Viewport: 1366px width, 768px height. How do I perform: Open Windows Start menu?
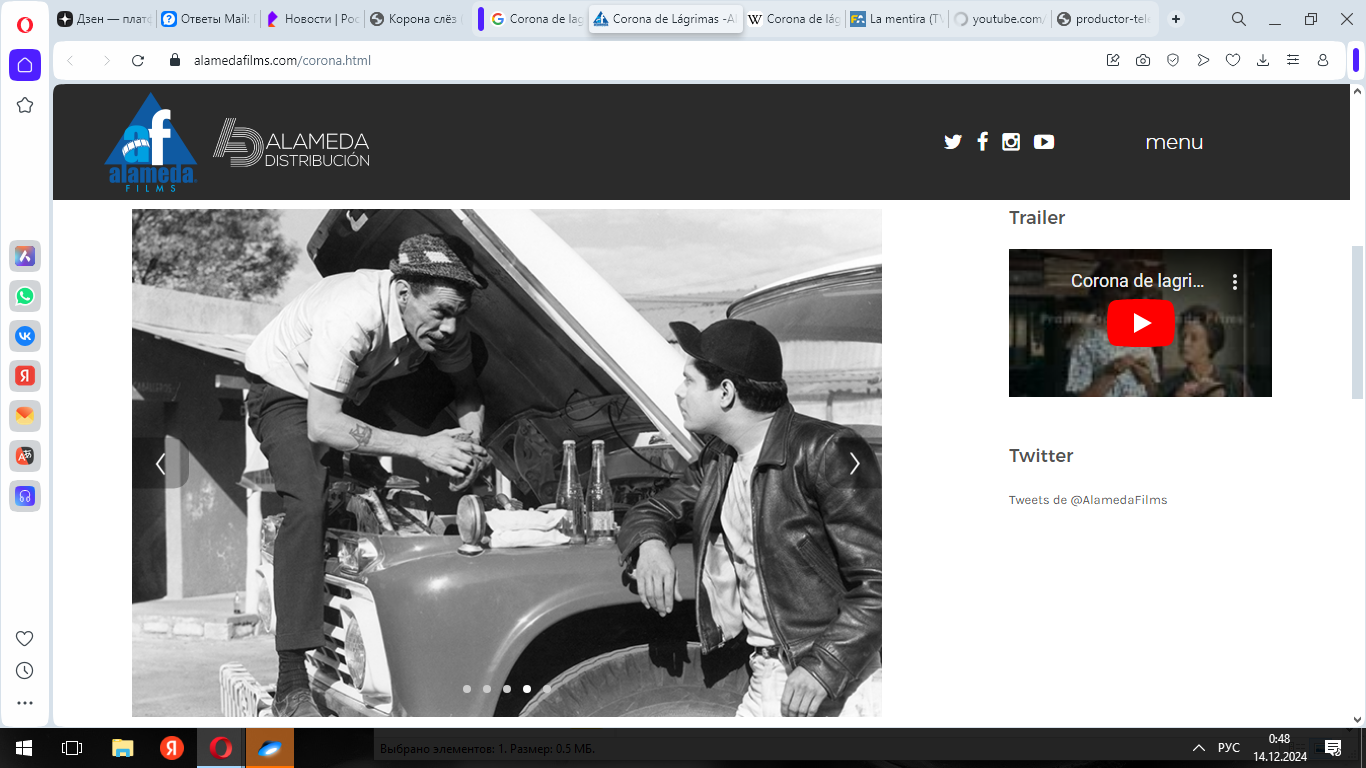point(24,748)
